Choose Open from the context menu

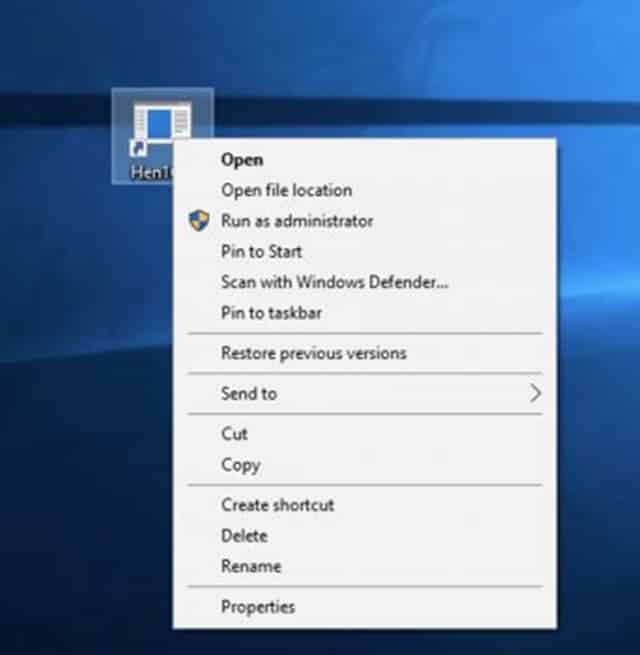(242, 159)
